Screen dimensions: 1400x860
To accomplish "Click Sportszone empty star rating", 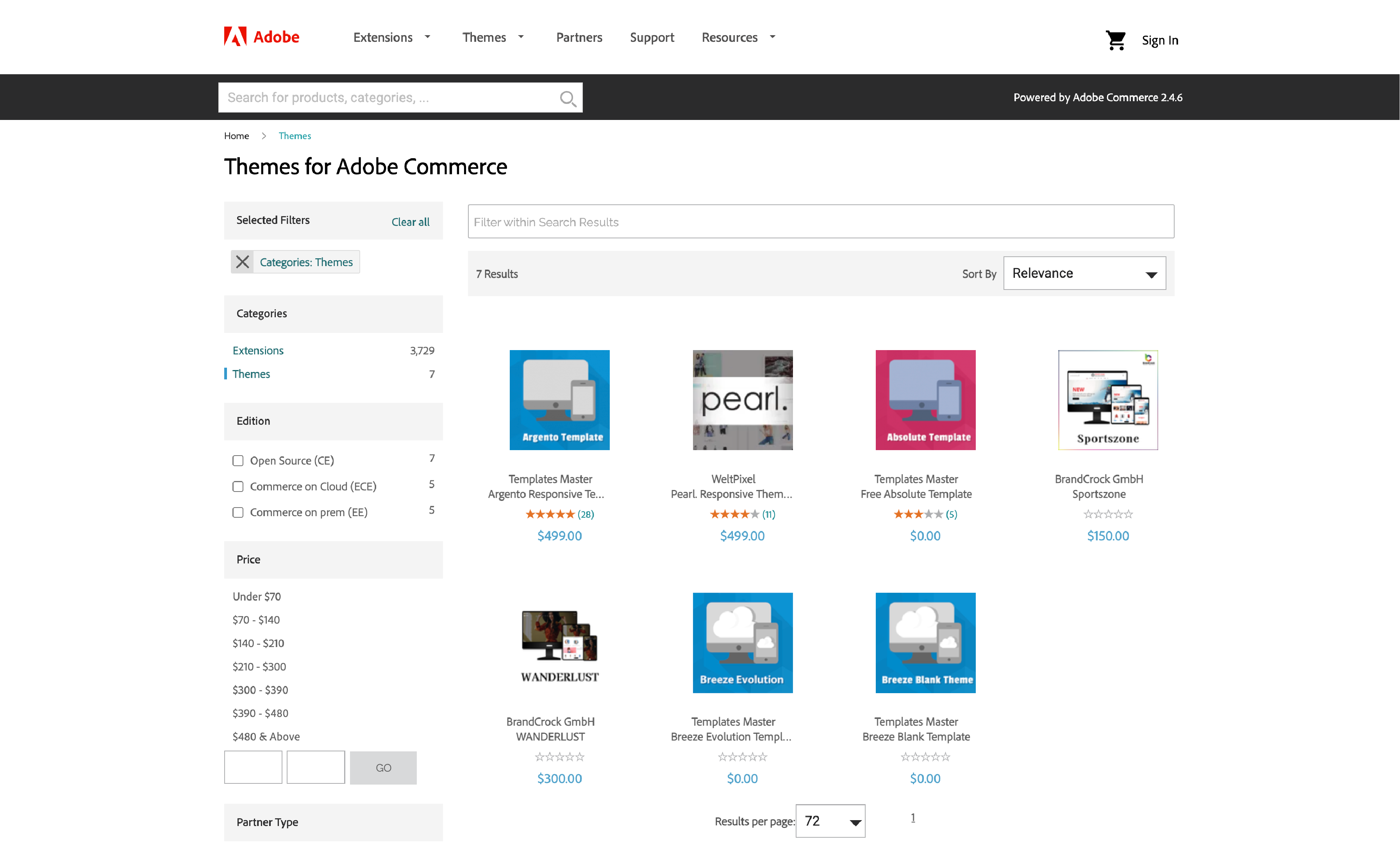I will click(x=1108, y=514).
